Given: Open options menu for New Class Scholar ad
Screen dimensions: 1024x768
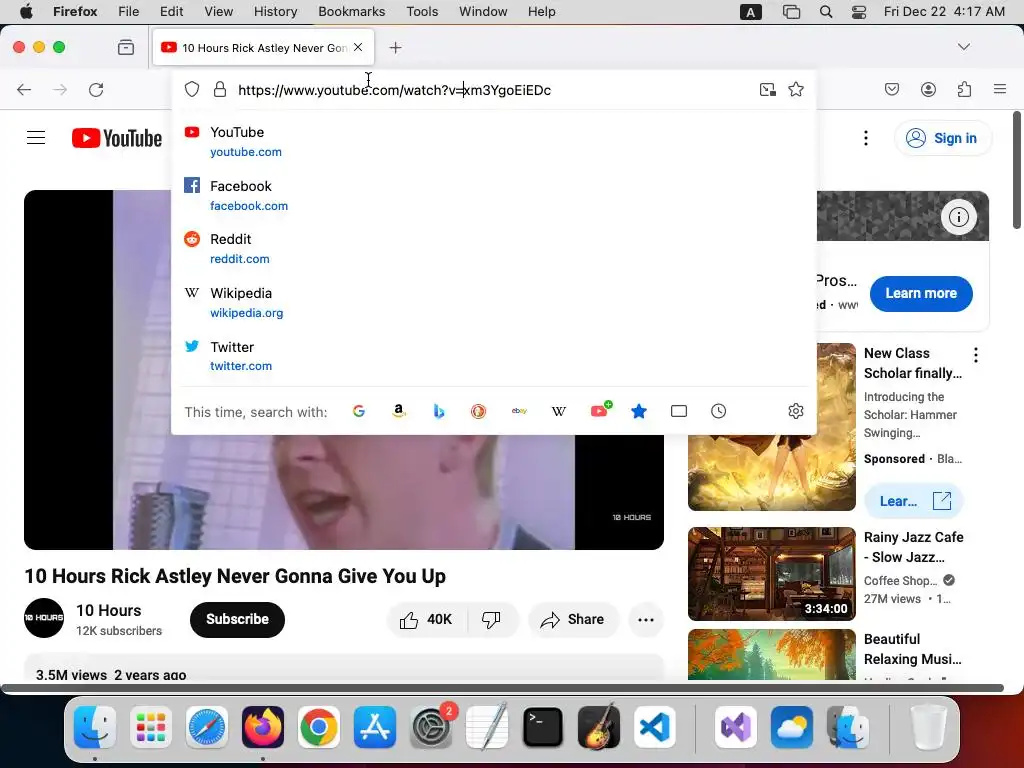Looking at the screenshot, I should (975, 355).
